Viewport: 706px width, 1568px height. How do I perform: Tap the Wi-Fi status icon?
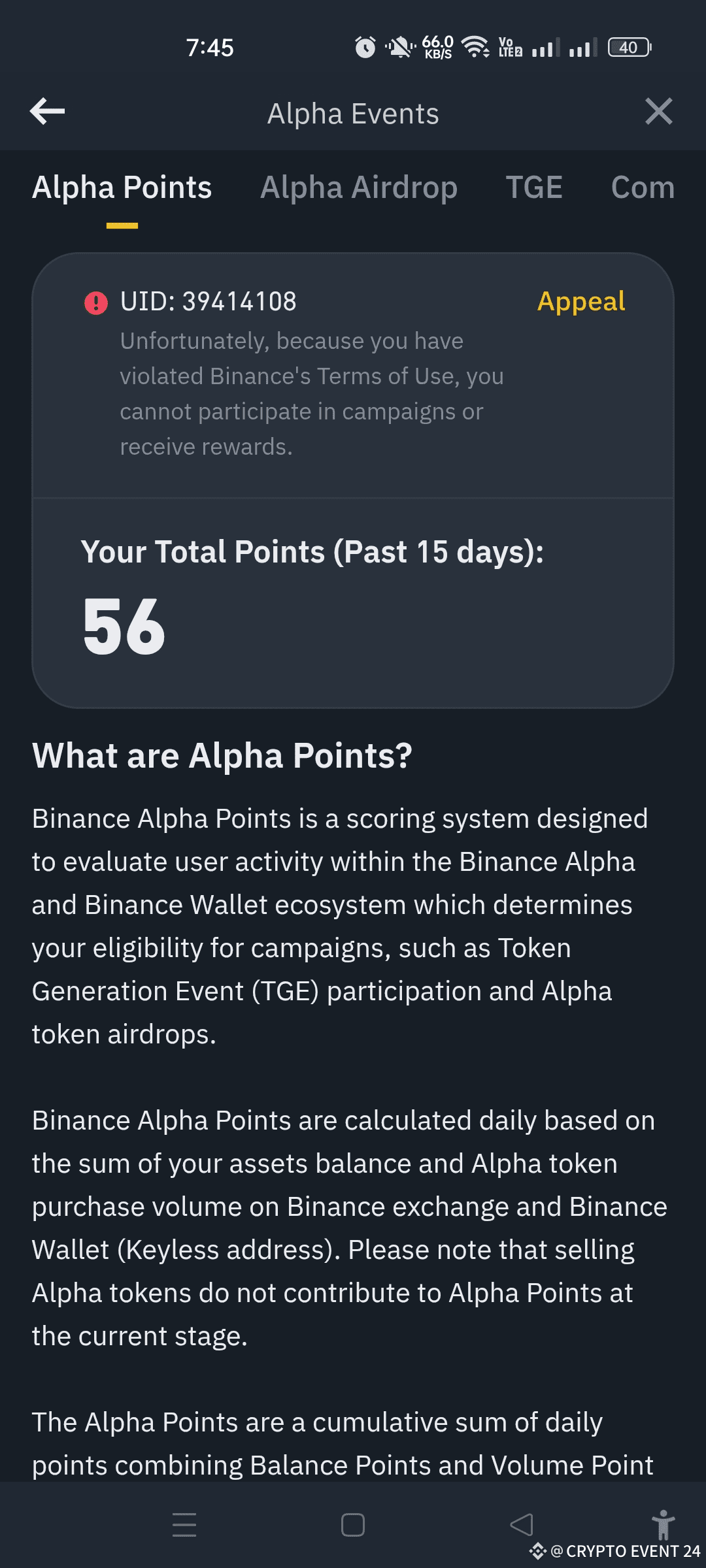475,47
